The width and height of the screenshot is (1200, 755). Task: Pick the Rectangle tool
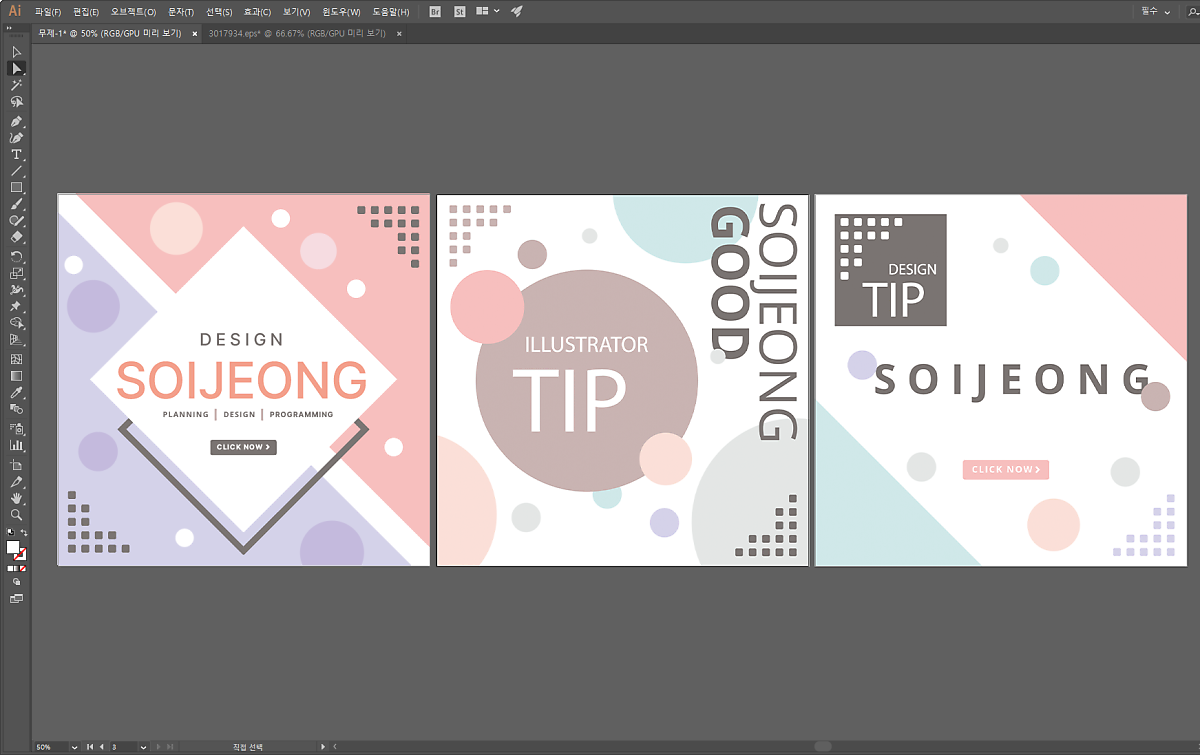coord(16,187)
